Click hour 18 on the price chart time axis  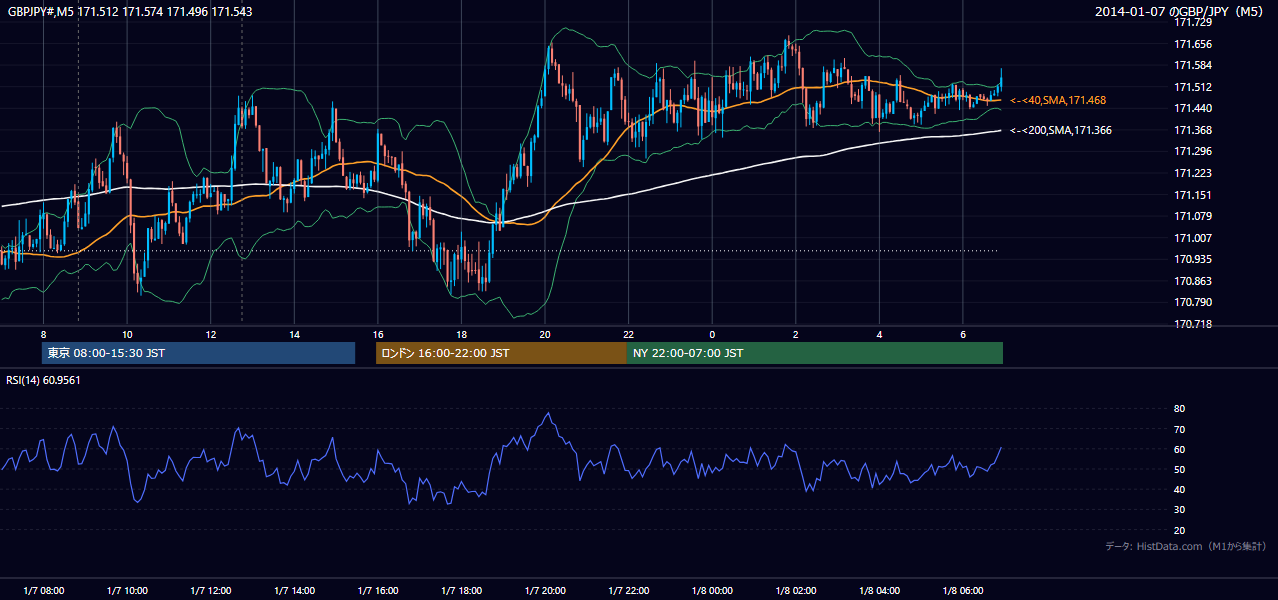pos(461,334)
